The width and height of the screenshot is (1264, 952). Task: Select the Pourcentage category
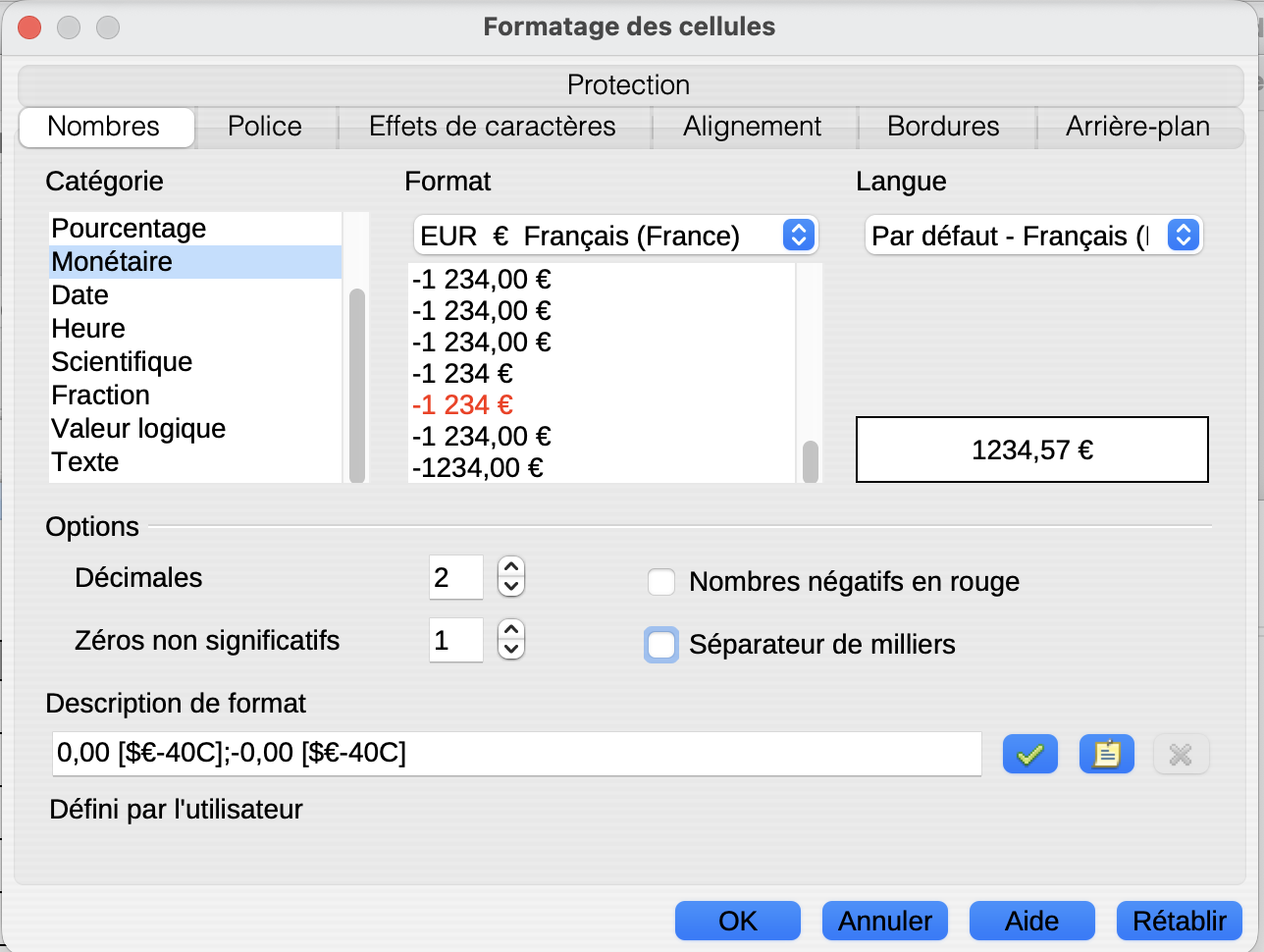click(195, 229)
